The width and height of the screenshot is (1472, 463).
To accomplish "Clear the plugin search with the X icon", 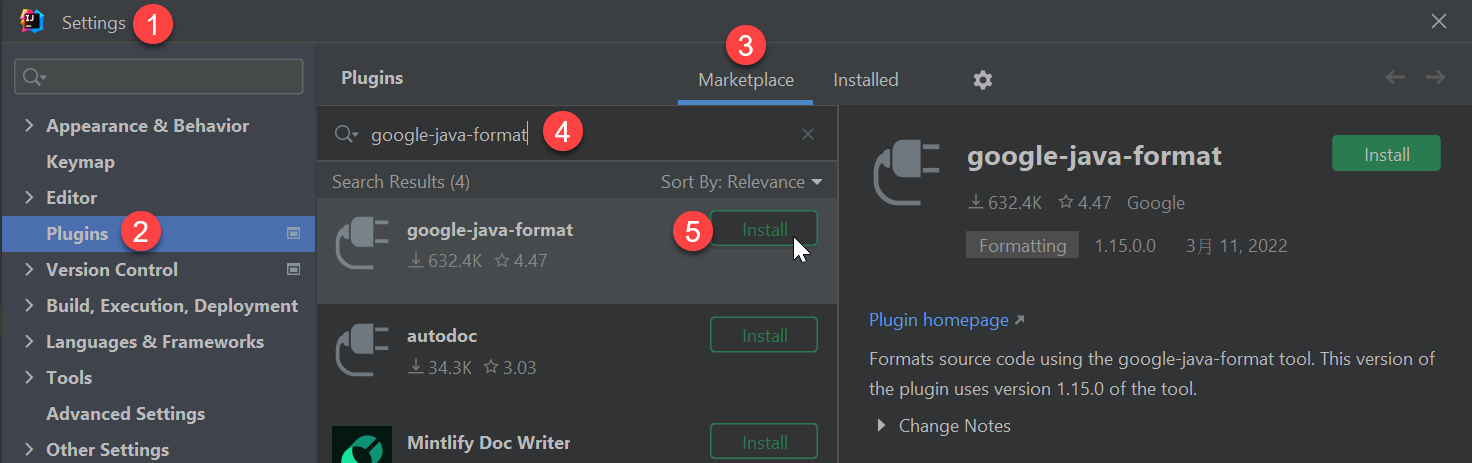I will pyautogui.click(x=808, y=134).
